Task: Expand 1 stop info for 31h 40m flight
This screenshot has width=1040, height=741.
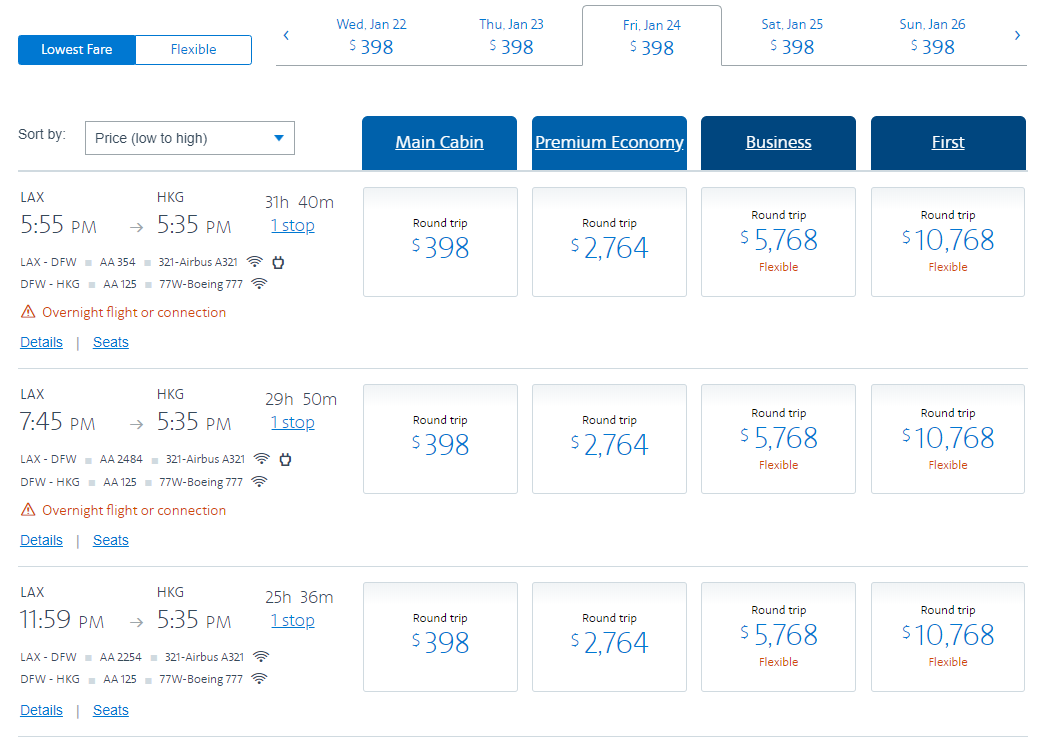Action: click(x=292, y=226)
